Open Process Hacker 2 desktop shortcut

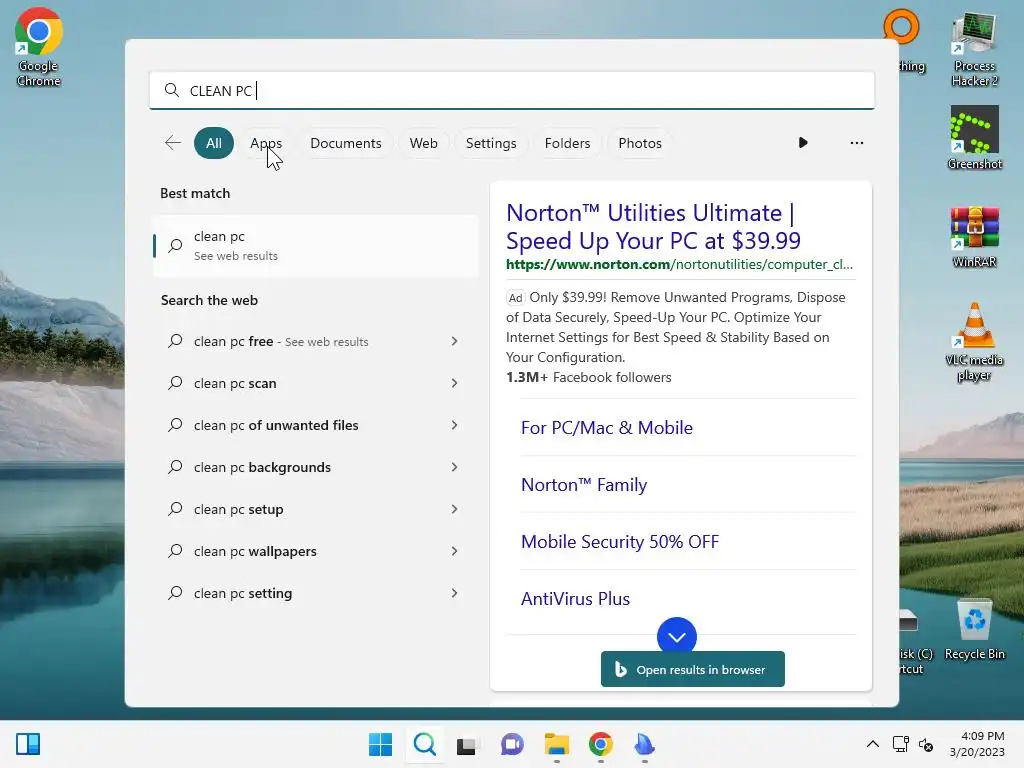974,50
